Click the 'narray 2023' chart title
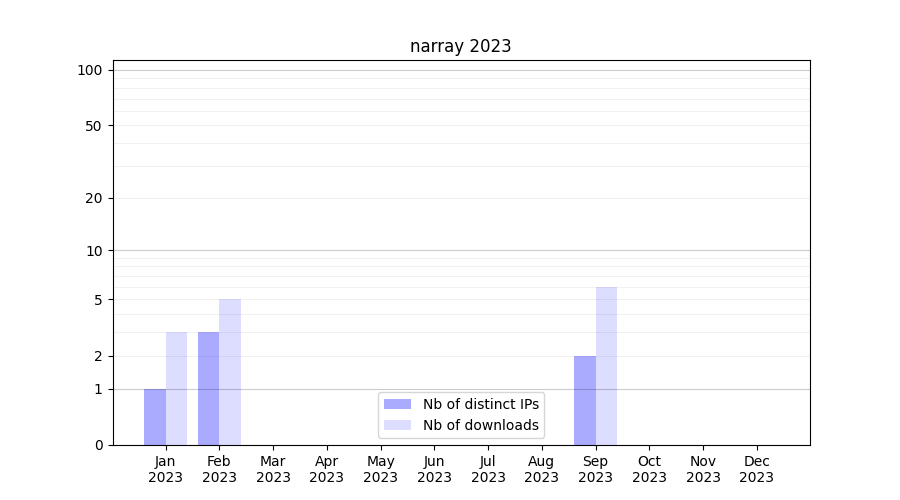 (460, 46)
